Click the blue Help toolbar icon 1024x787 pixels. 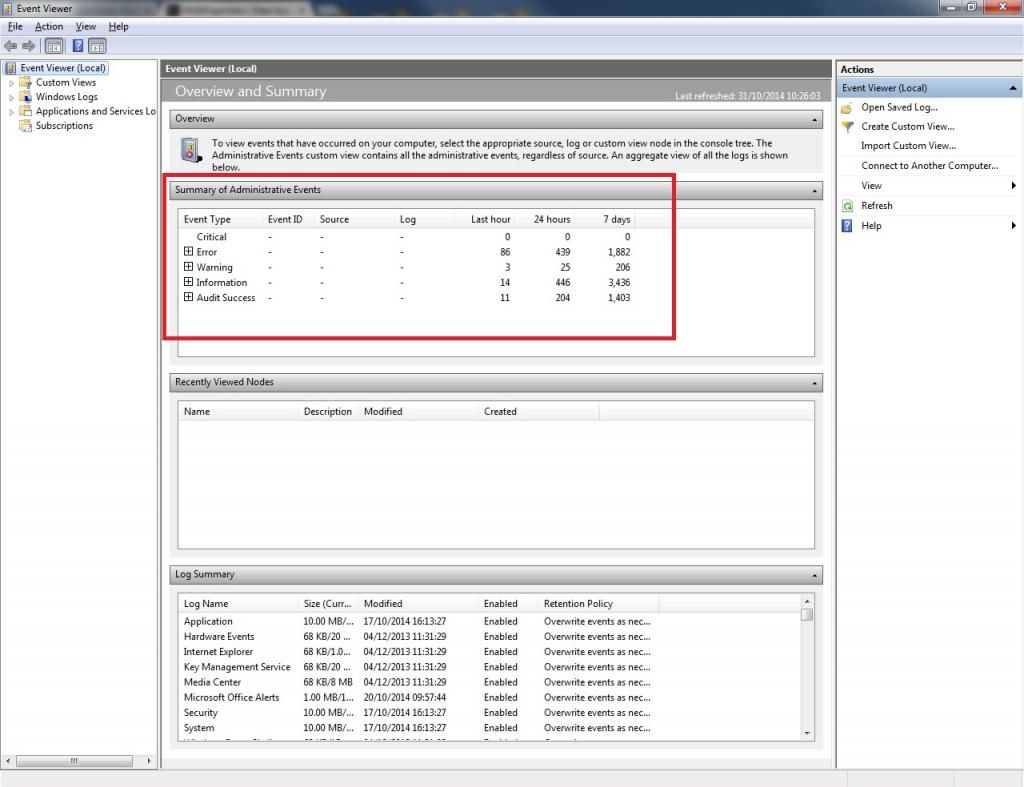(x=78, y=46)
